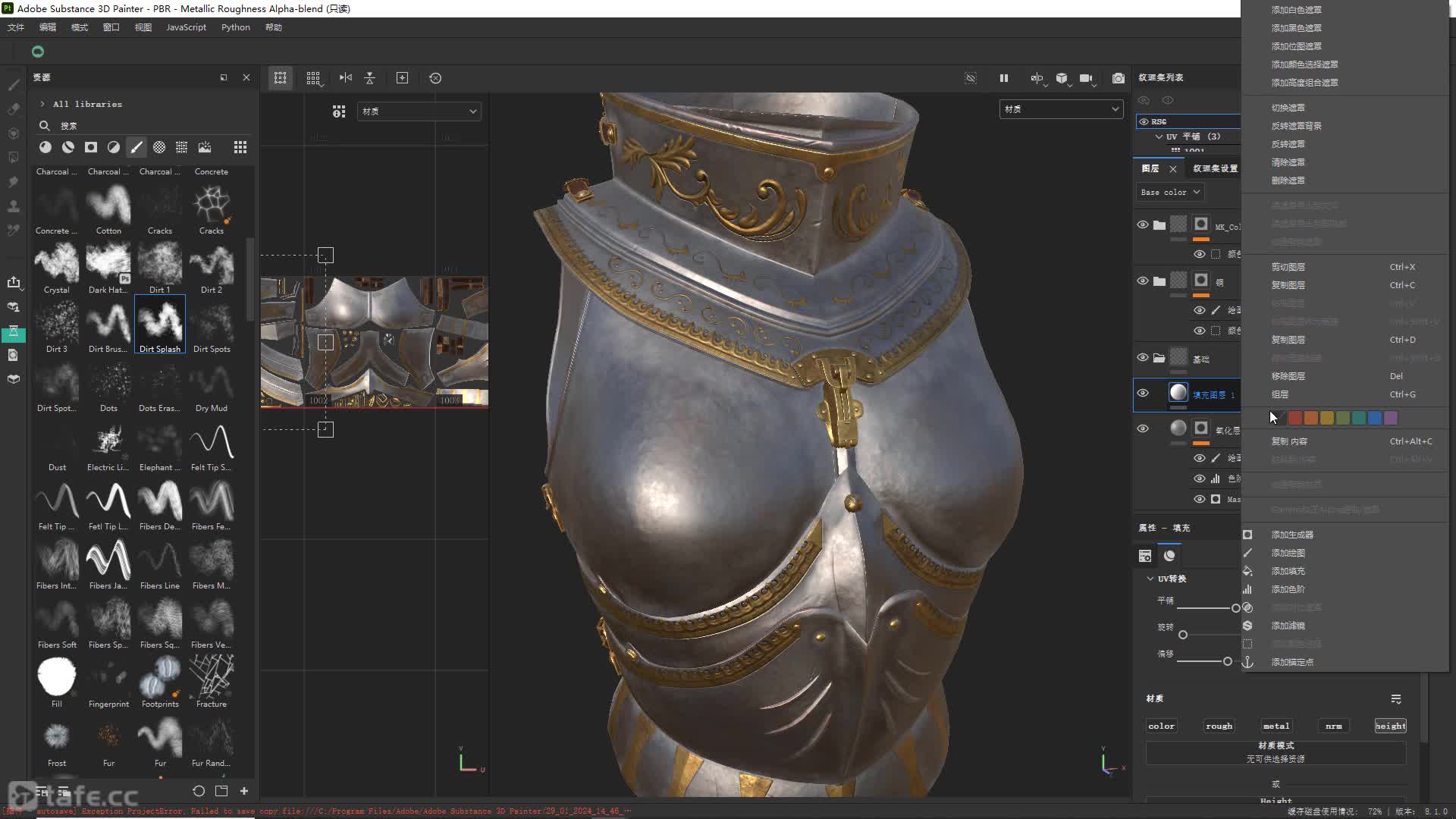The image size is (1456, 819).
Task: Filter assets by Alphas checkered icon
Action: pos(159,147)
